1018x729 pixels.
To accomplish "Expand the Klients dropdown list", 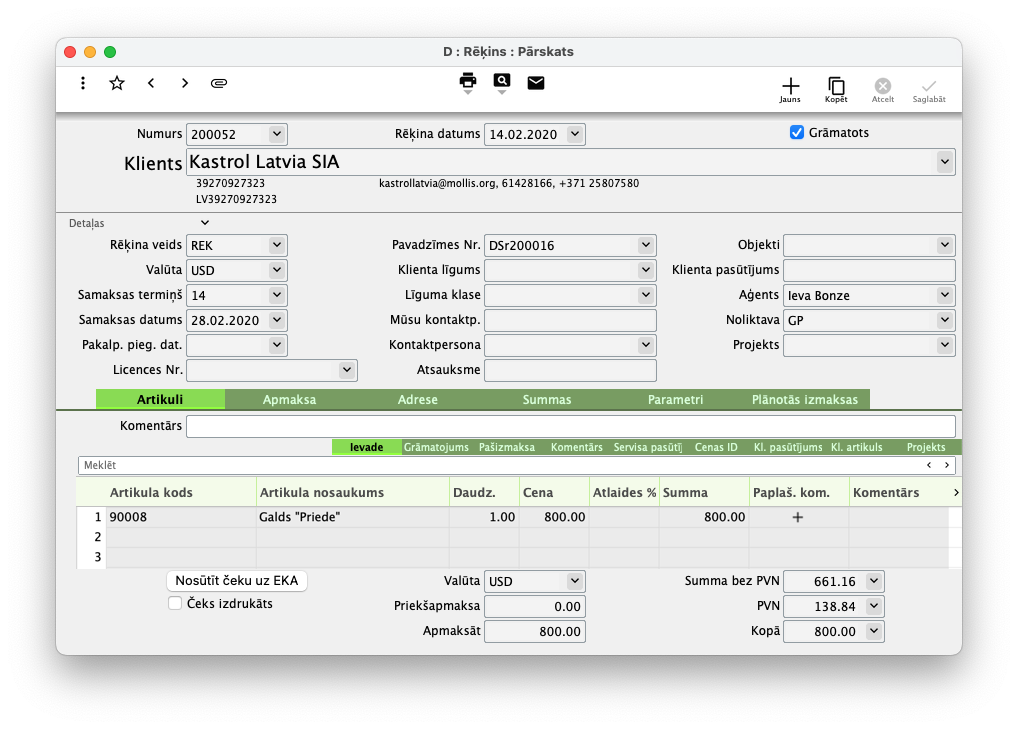I will pyautogui.click(x=944, y=161).
